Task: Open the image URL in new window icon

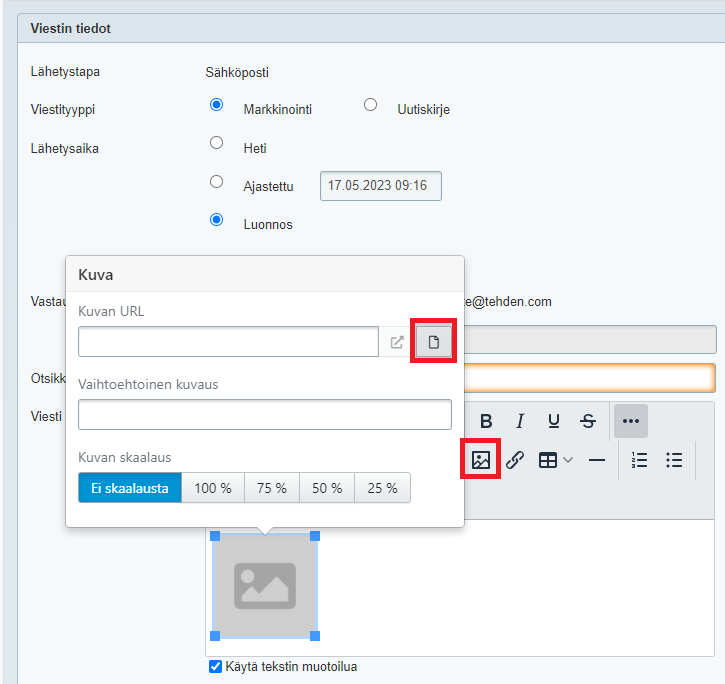Action: (x=397, y=342)
